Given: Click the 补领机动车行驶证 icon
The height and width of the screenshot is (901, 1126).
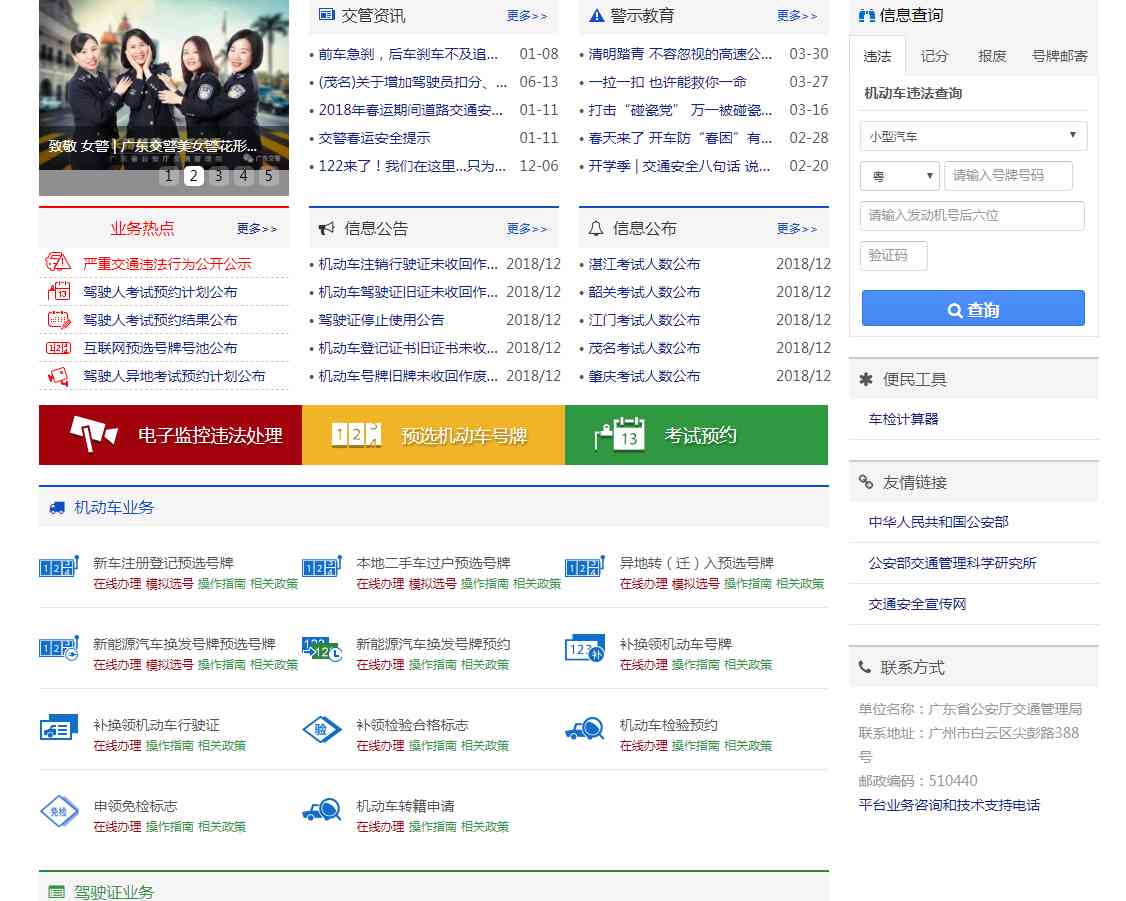Looking at the screenshot, I should [58, 729].
